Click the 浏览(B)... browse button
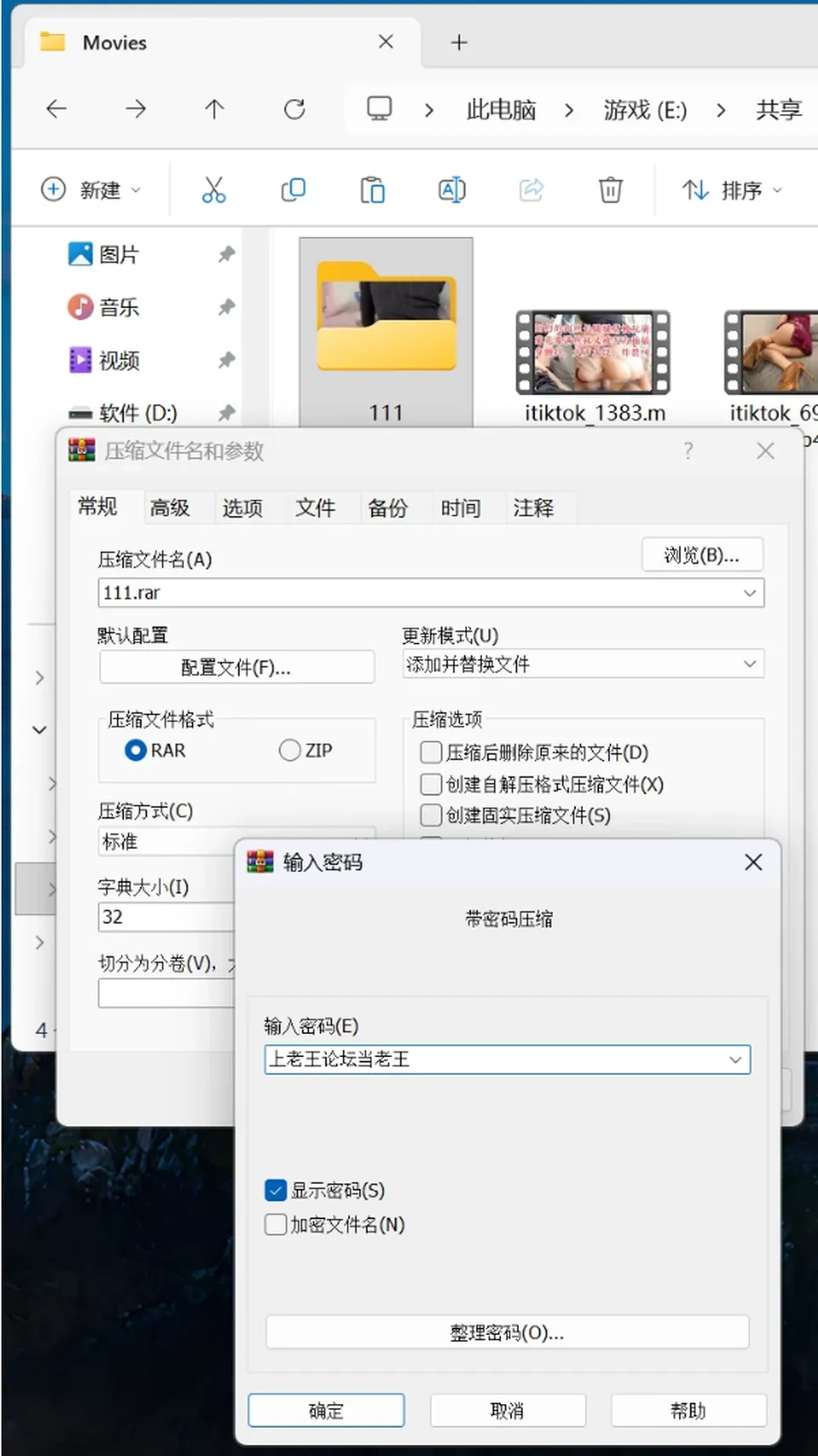The width and height of the screenshot is (818, 1456). pos(702,555)
